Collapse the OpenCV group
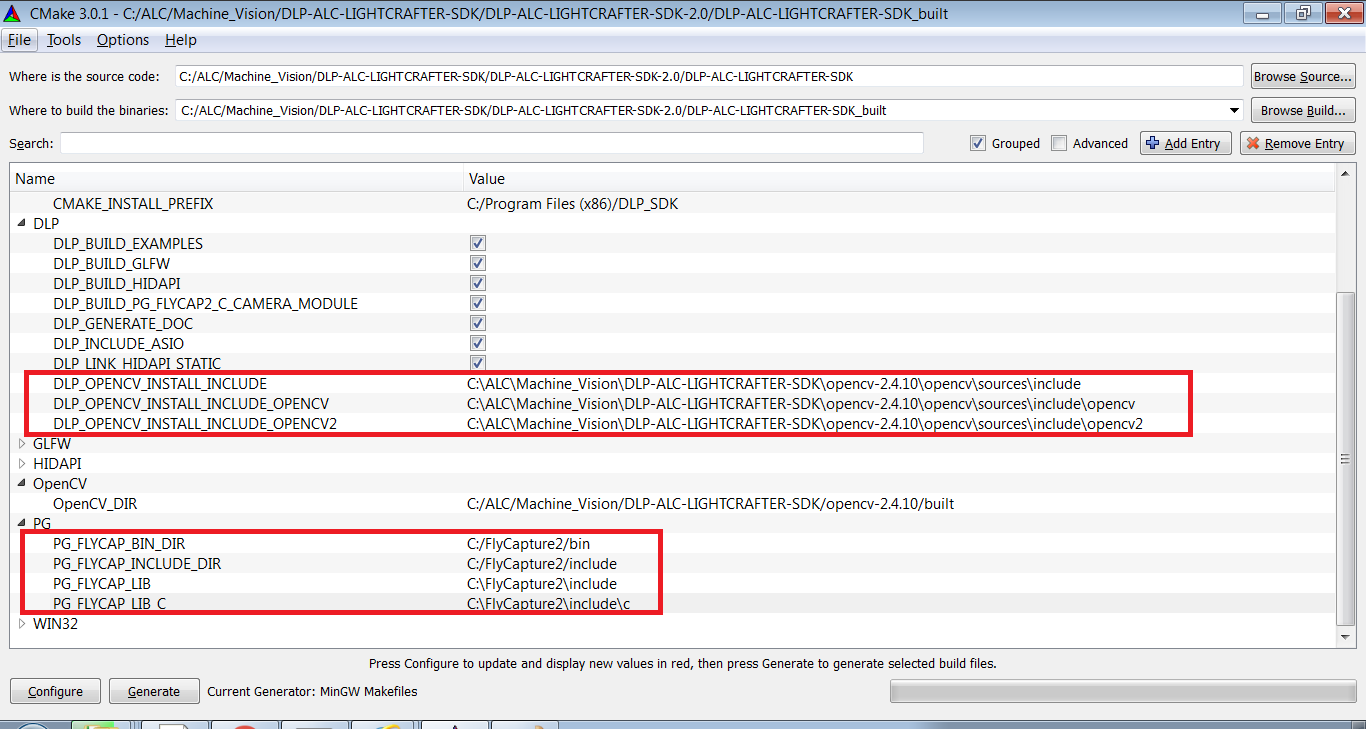This screenshot has width=1366, height=729. tap(22, 483)
